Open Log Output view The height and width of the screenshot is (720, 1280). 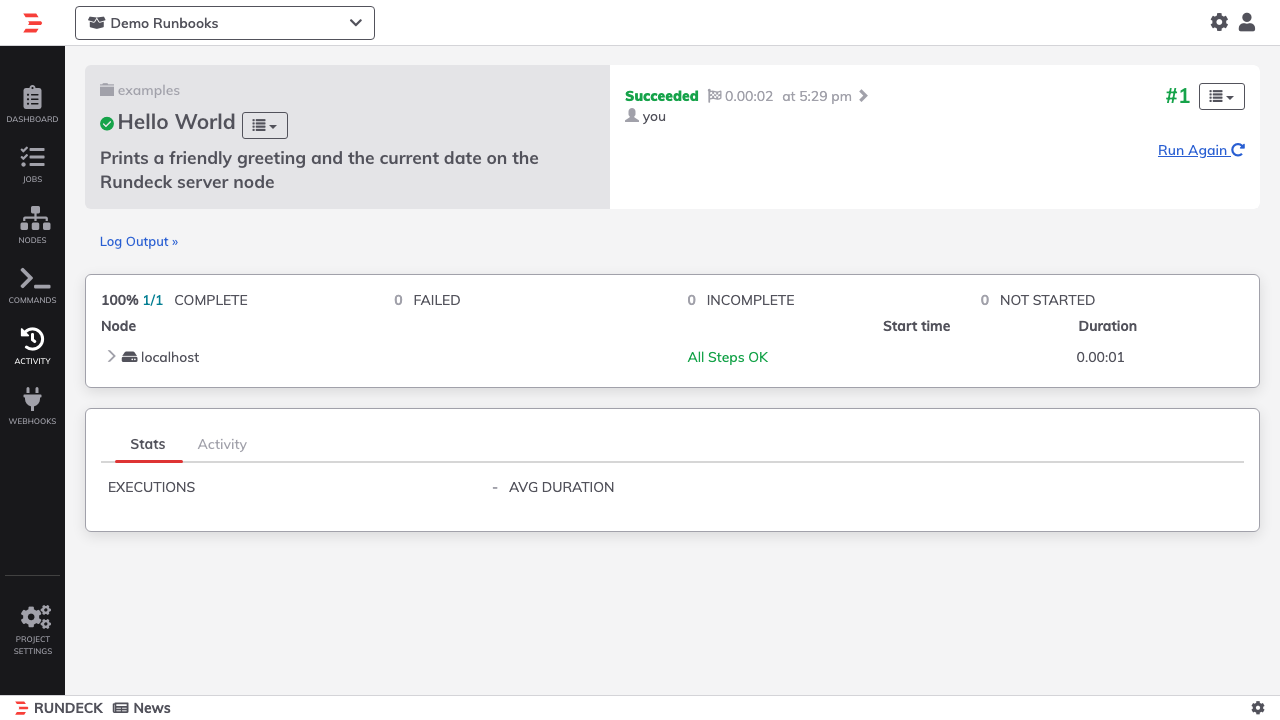point(139,241)
